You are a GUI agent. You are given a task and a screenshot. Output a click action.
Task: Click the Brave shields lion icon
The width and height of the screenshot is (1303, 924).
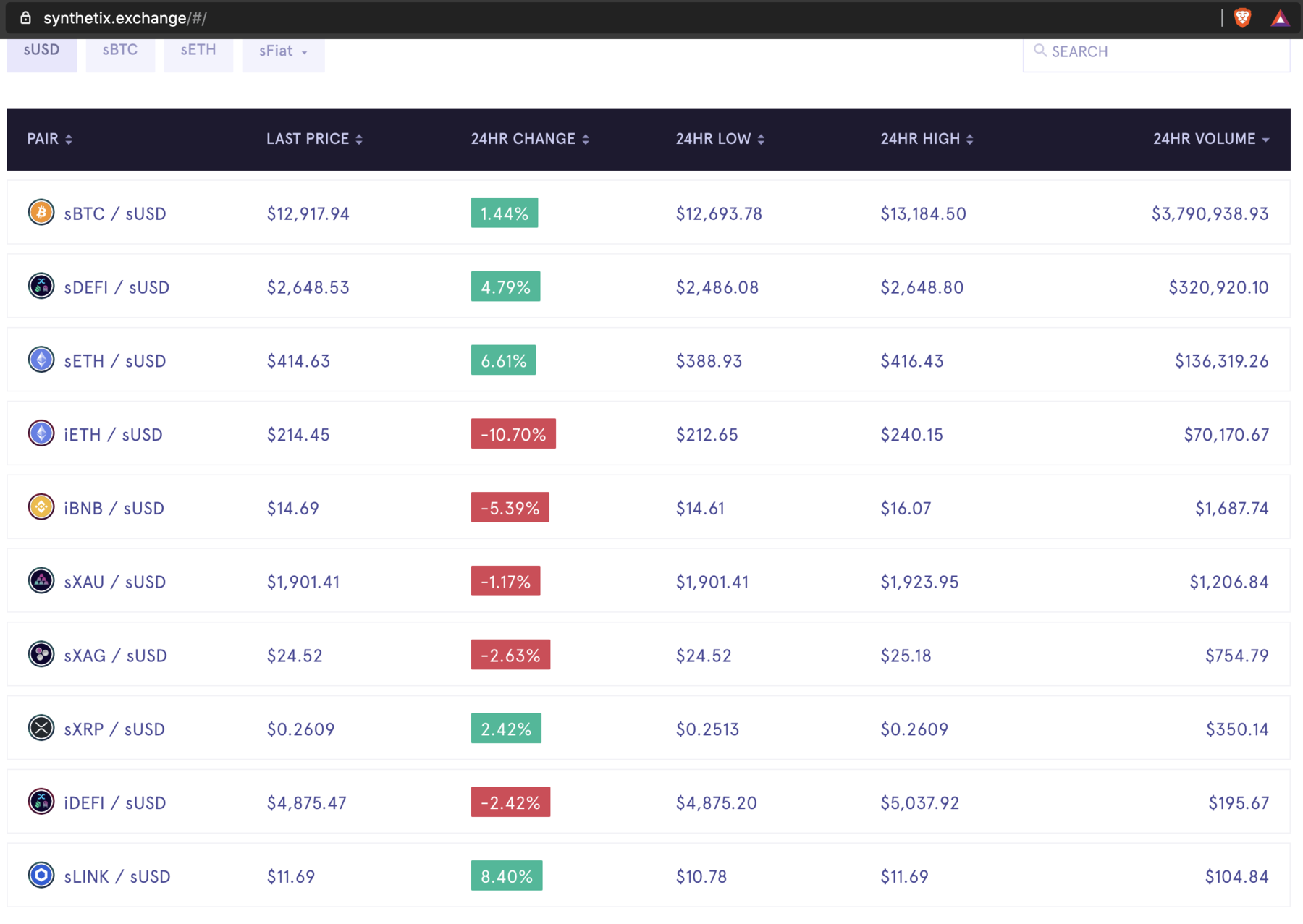[x=1242, y=18]
